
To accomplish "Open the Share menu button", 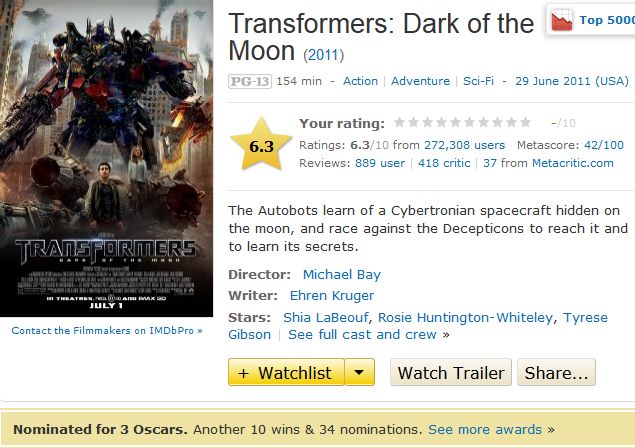I will [556, 373].
